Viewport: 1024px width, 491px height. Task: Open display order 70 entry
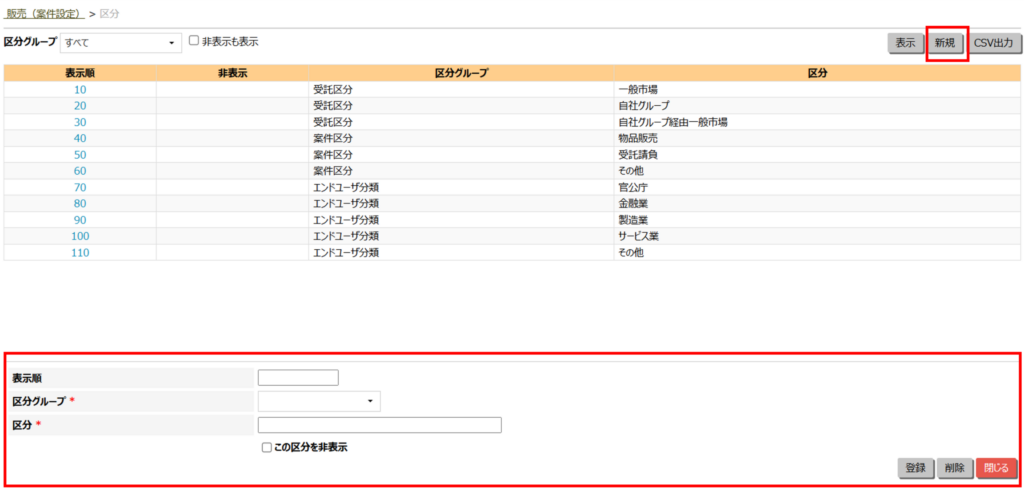(80, 187)
